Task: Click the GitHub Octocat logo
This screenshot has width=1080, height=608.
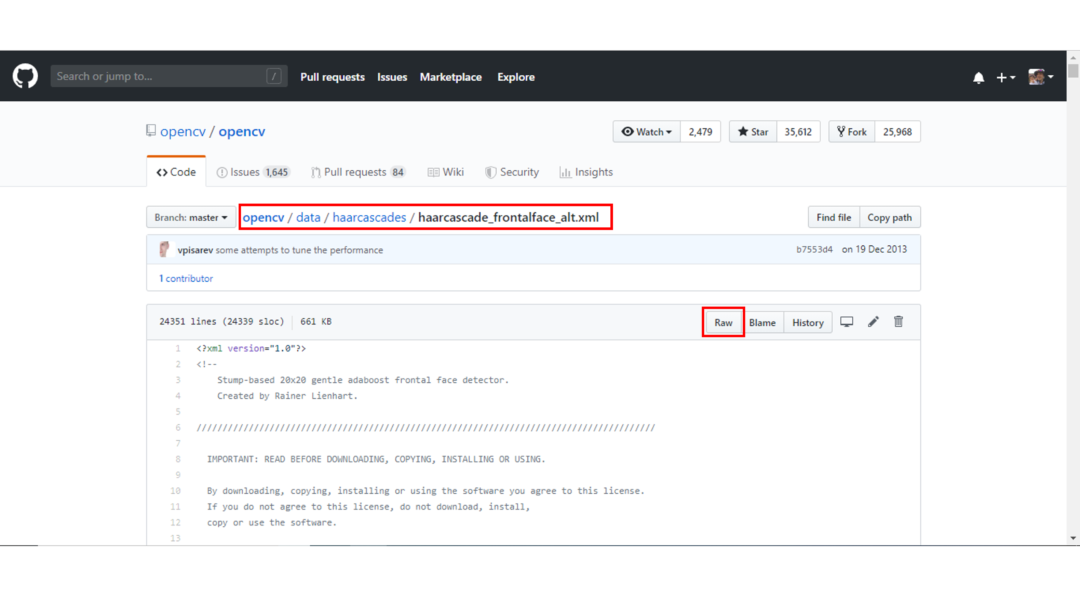Action: 25,76
